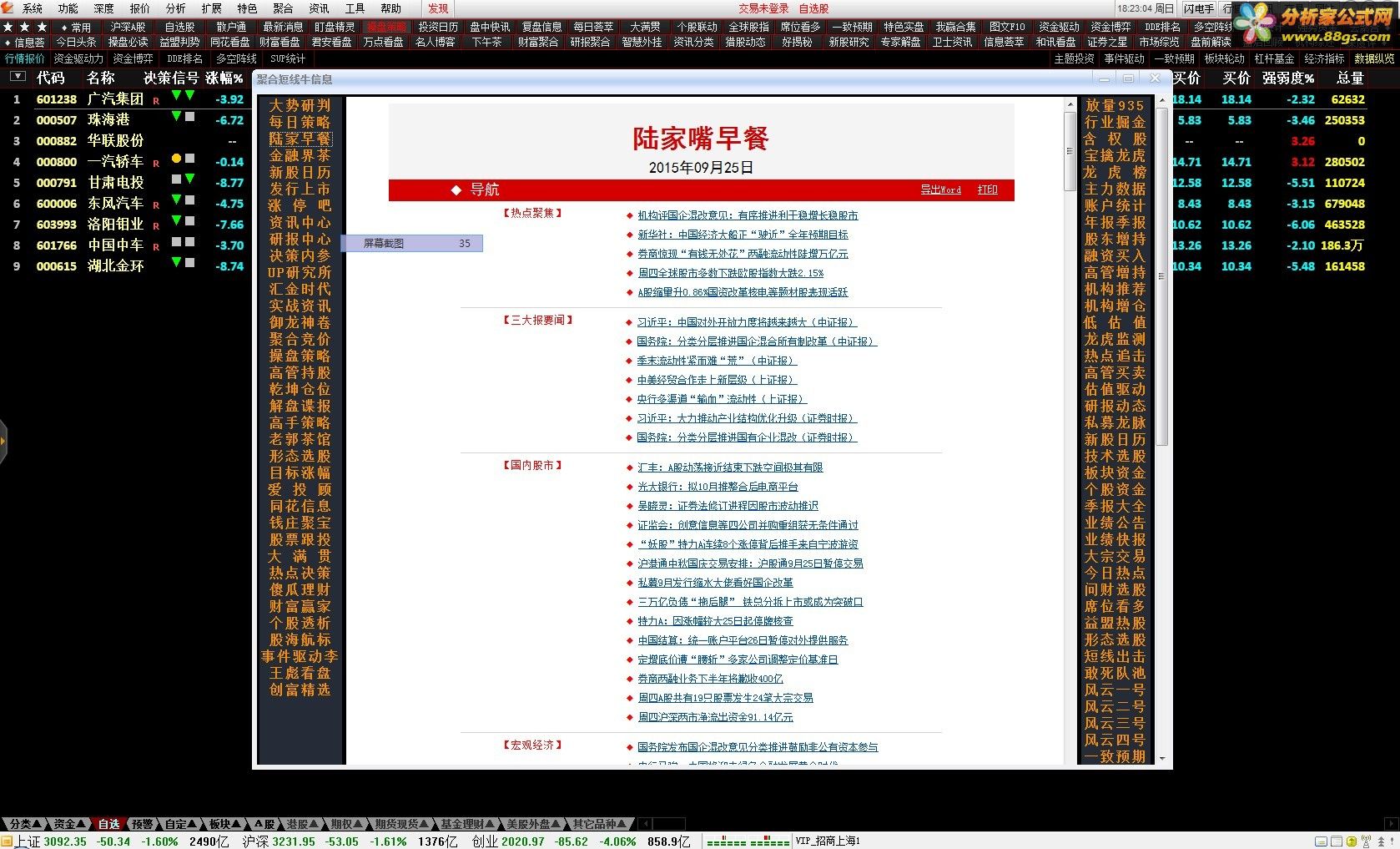Image resolution: width=1400 pixels, height=849 pixels.
Task: Click the 打印 link
Action: point(987,190)
